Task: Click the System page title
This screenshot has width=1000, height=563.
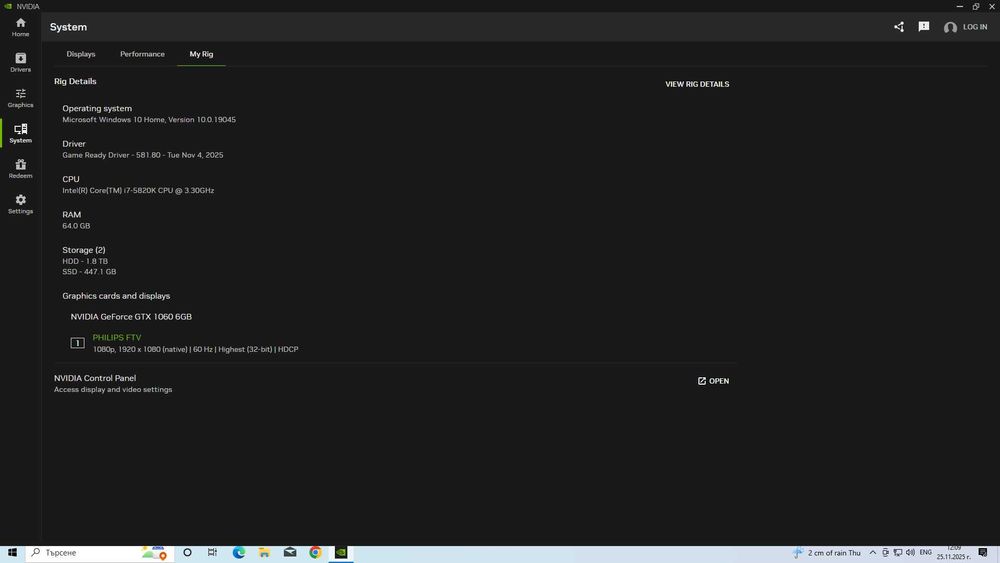Action: [x=68, y=27]
